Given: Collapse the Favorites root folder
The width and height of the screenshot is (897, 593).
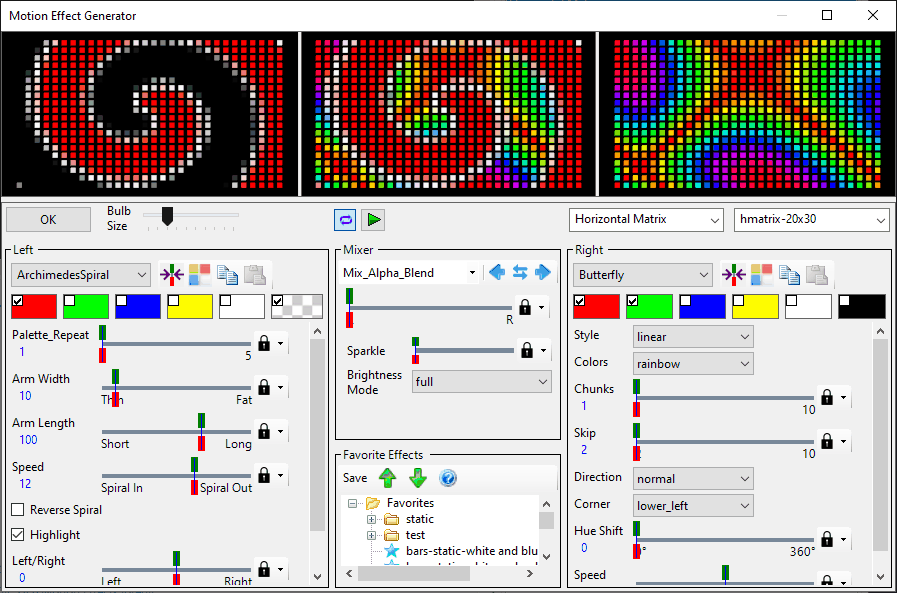Looking at the screenshot, I should point(352,503).
